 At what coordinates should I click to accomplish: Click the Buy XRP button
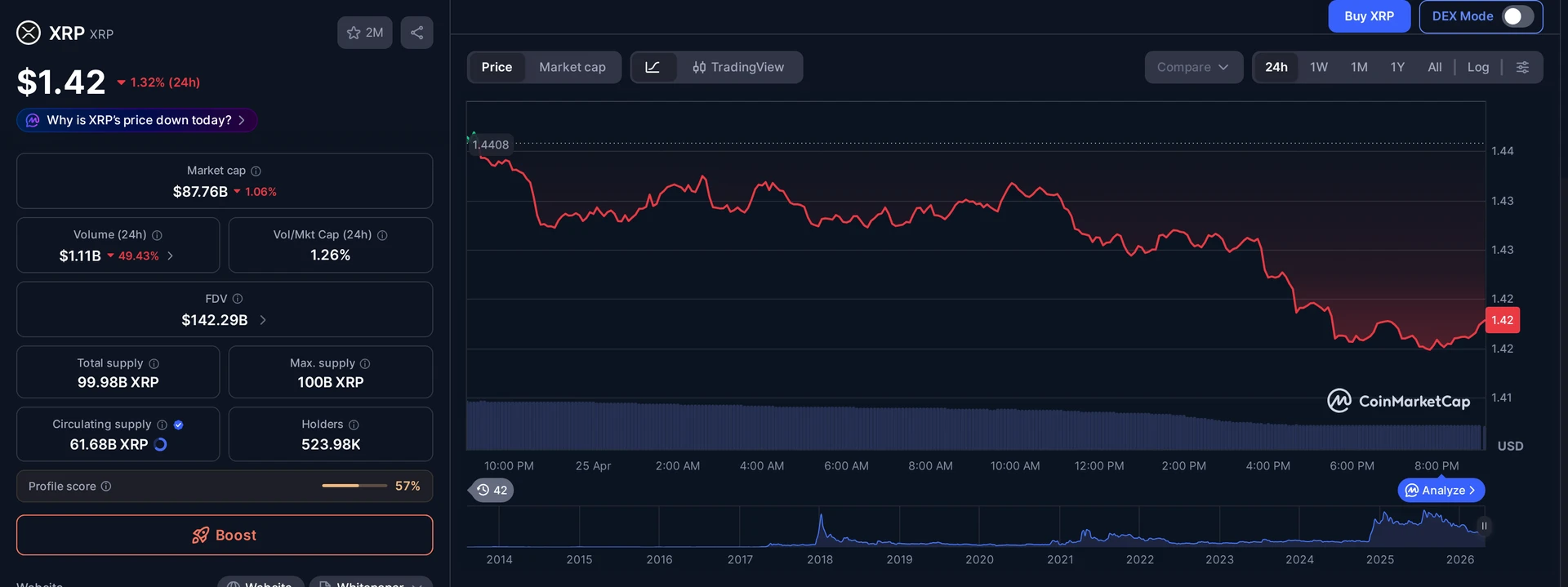1369,16
